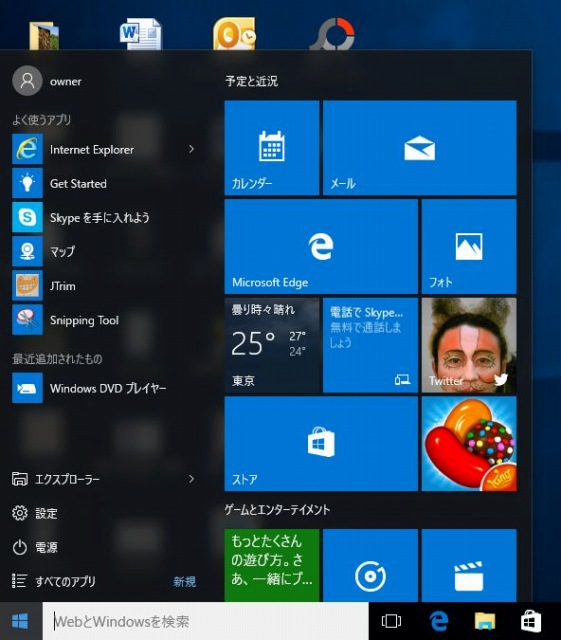Image resolution: width=561 pixels, height=640 pixels.
Task: Click the Word document desktop icon
Action: (140, 33)
